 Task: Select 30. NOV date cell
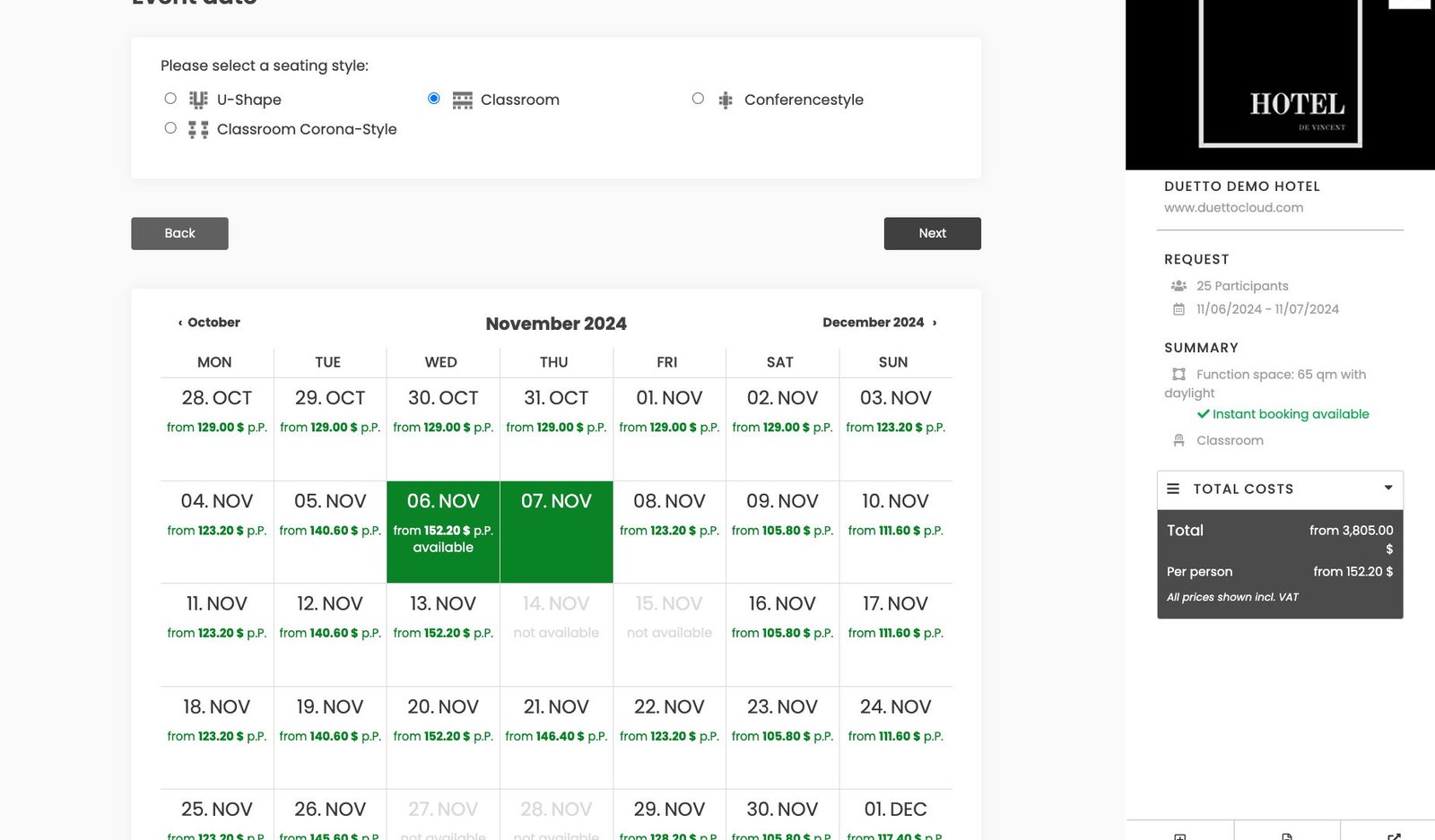coord(782,815)
